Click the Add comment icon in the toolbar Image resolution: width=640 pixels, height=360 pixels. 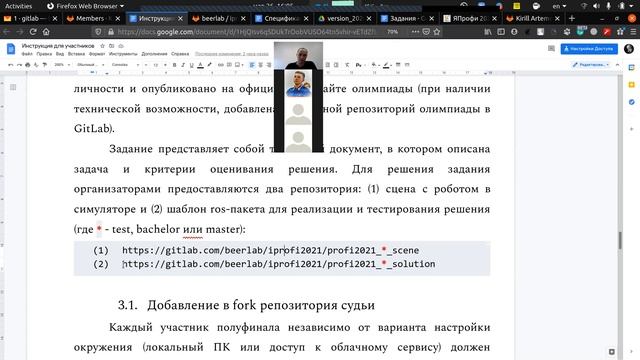[229, 65]
